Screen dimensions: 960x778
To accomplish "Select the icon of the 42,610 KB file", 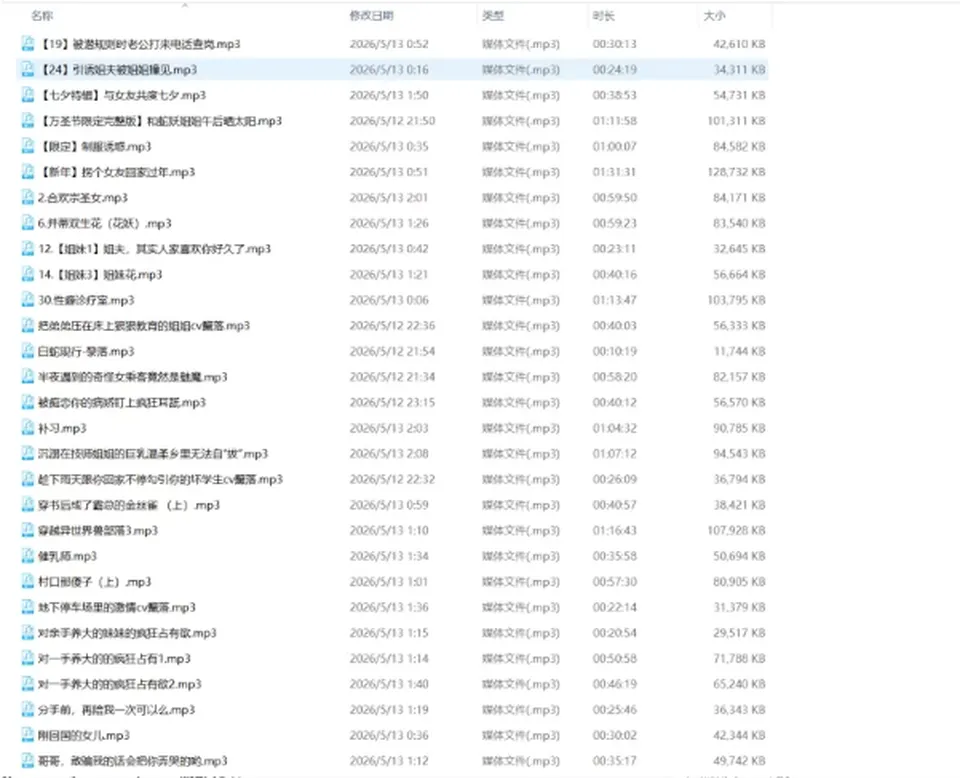I will (x=28, y=44).
